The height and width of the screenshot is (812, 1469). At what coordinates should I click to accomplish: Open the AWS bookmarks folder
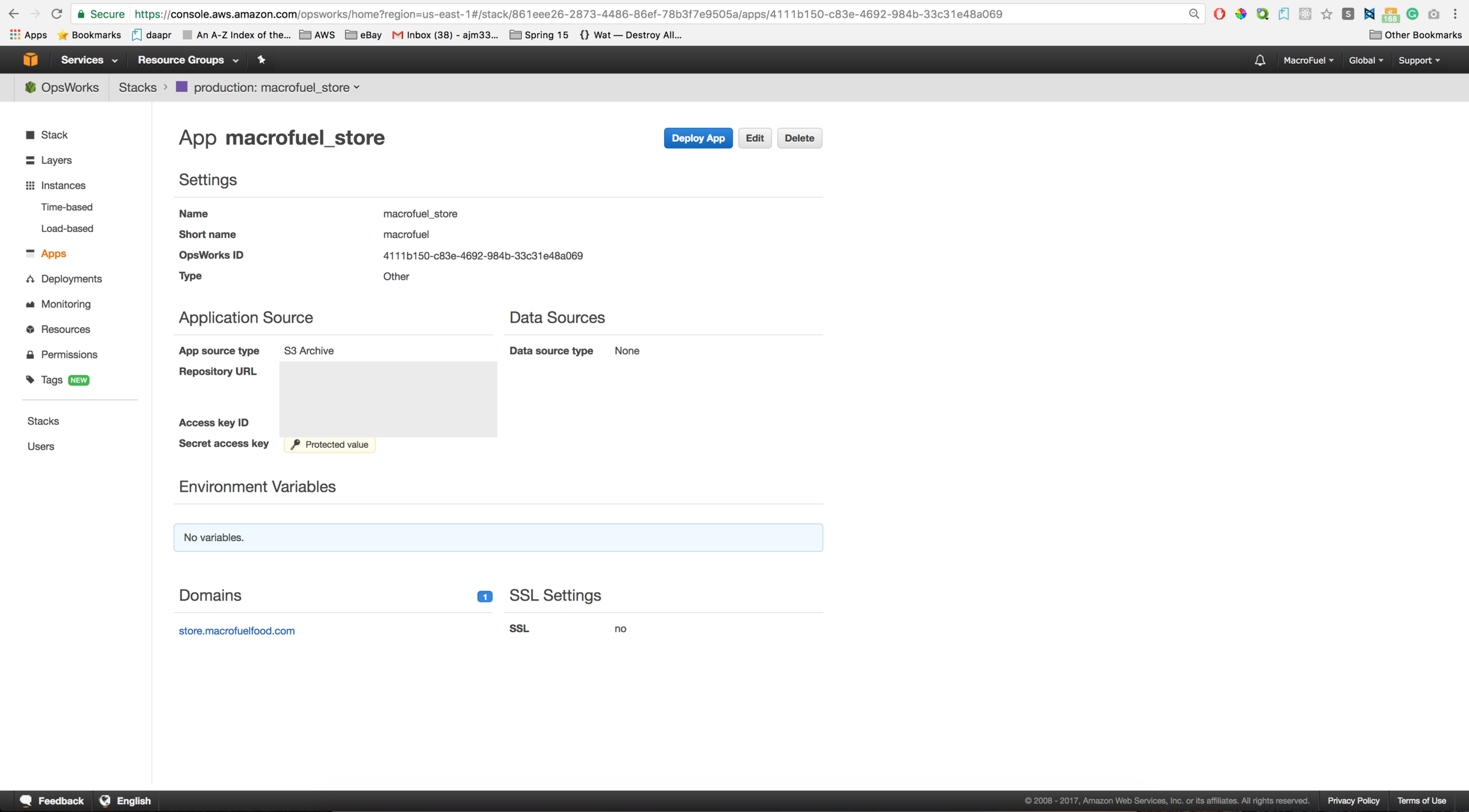(317, 35)
